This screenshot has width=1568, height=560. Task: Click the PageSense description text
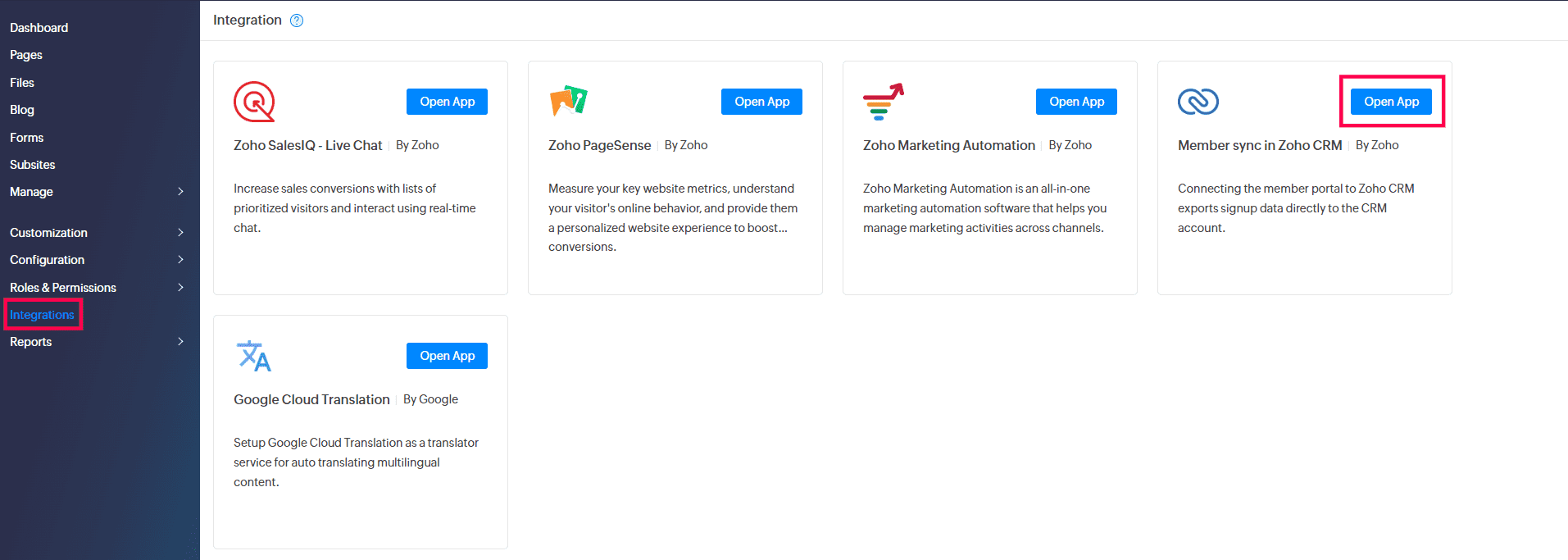point(673,217)
